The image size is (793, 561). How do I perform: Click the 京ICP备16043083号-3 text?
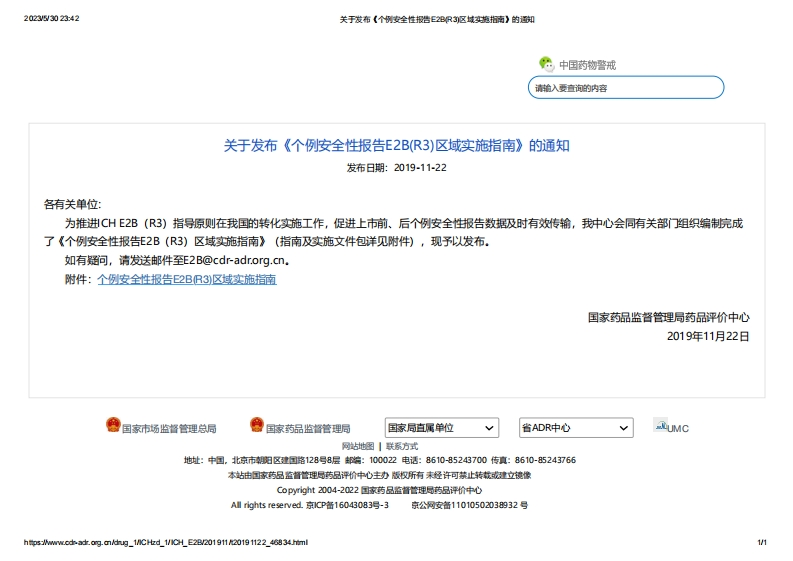click(x=347, y=505)
